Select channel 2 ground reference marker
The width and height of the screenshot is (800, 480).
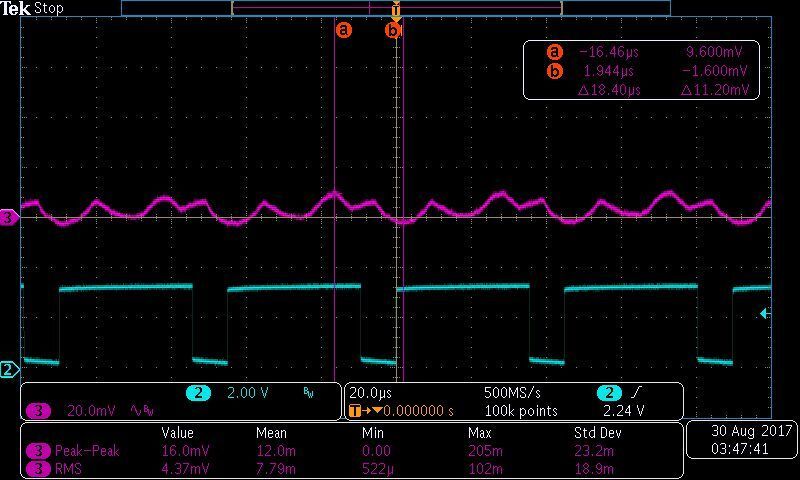(9, 369)
